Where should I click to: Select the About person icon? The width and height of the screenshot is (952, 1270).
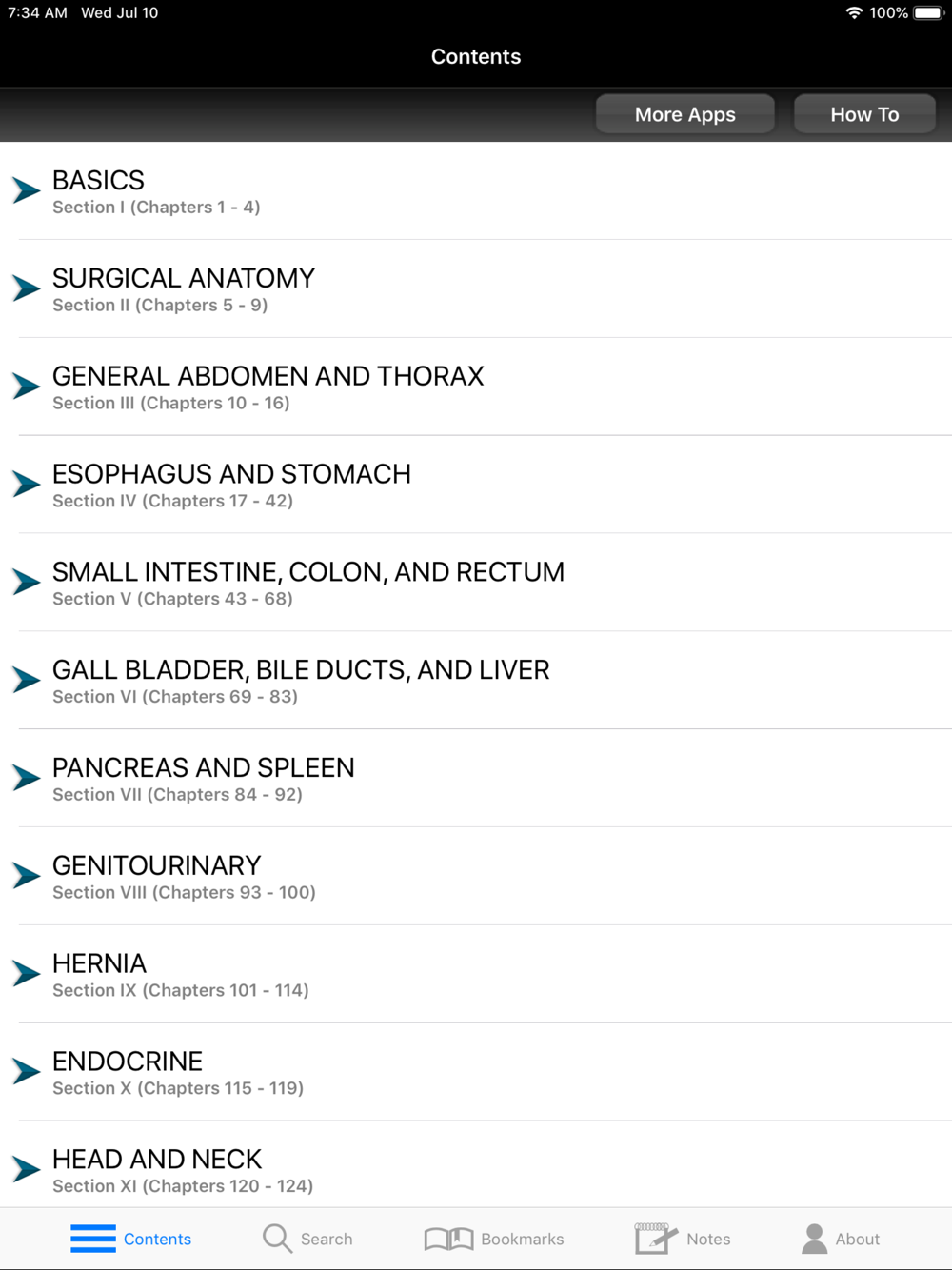[814, 1239]
